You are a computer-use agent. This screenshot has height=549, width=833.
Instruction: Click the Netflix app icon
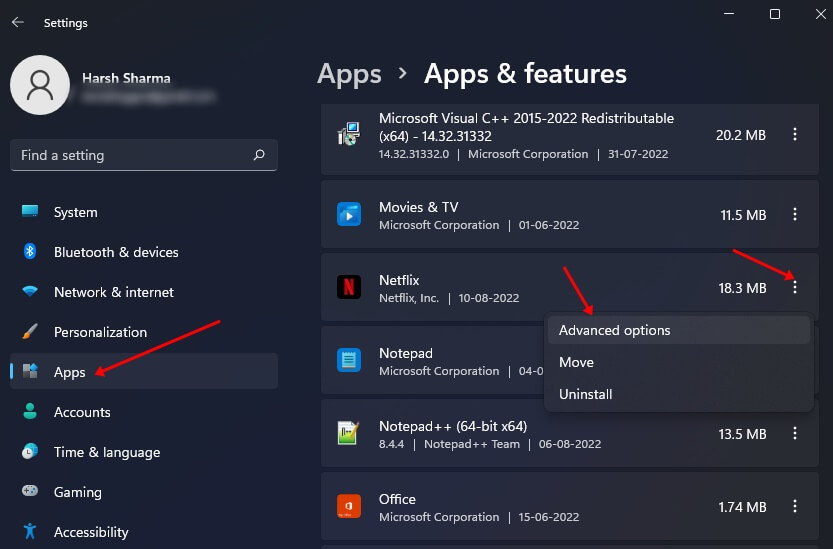pyautogui.click(x=348, y=287)
